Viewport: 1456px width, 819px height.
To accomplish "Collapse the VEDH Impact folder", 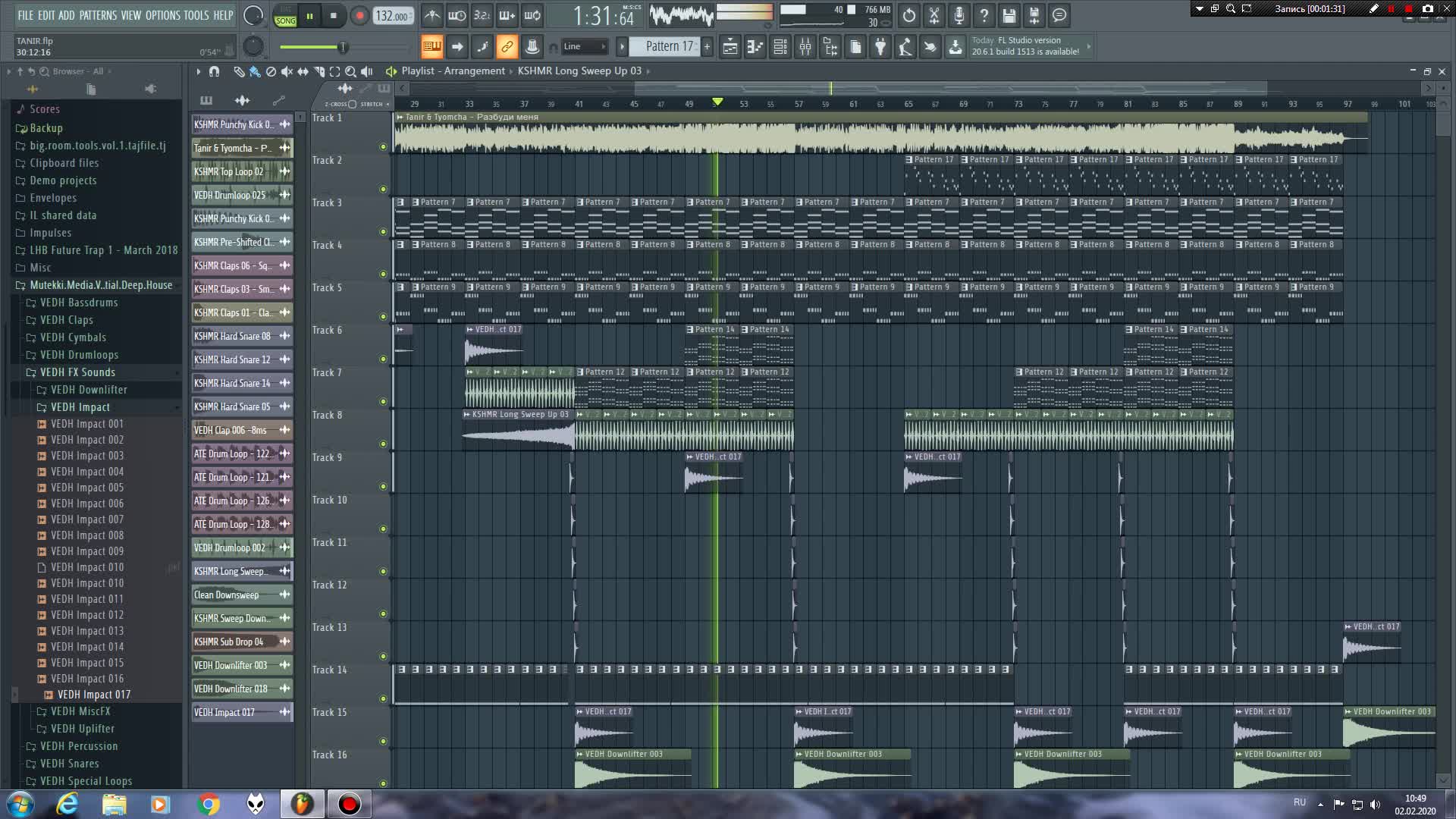I will tap(80, 407).
